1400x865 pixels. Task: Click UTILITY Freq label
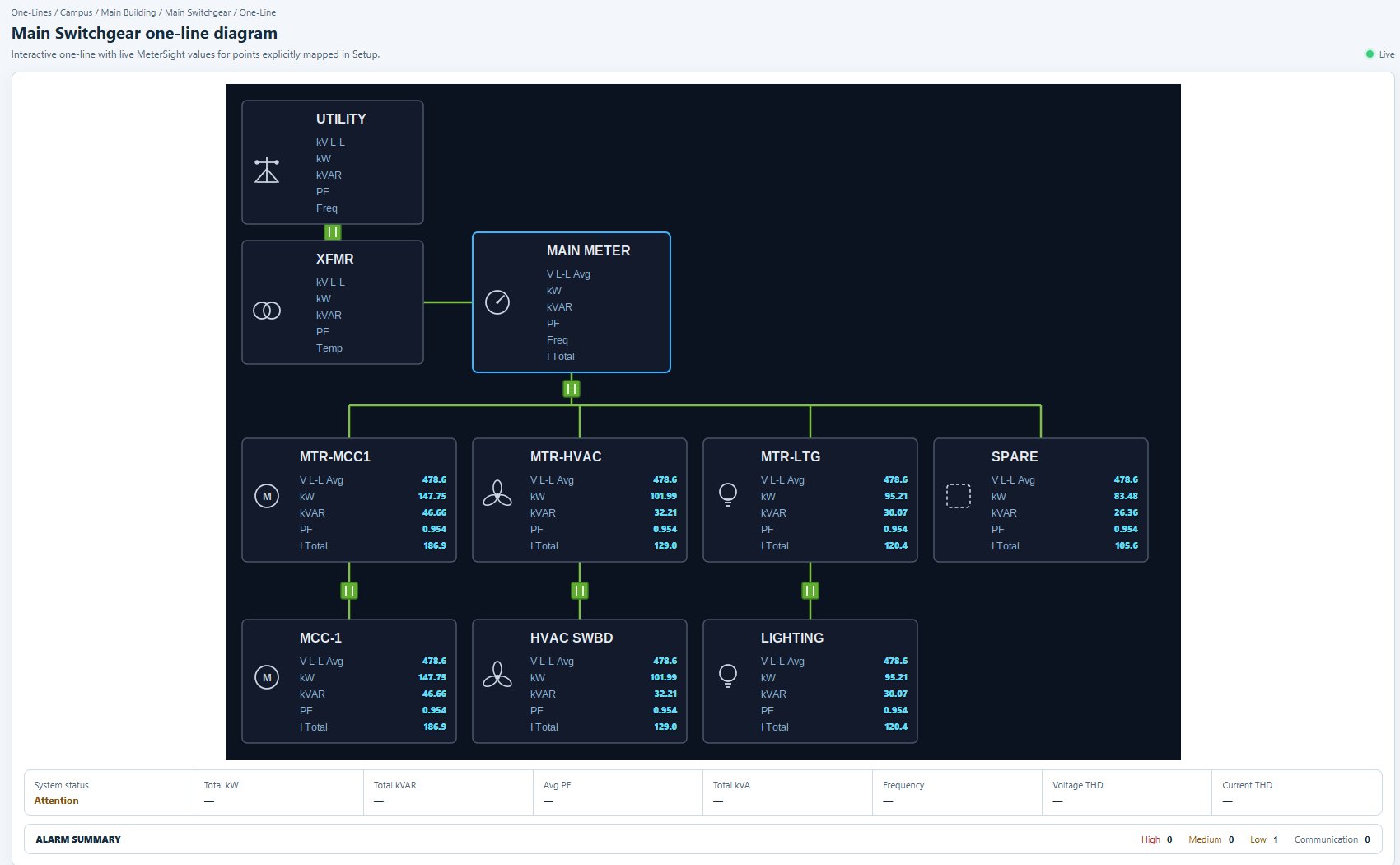pos(327,208)
